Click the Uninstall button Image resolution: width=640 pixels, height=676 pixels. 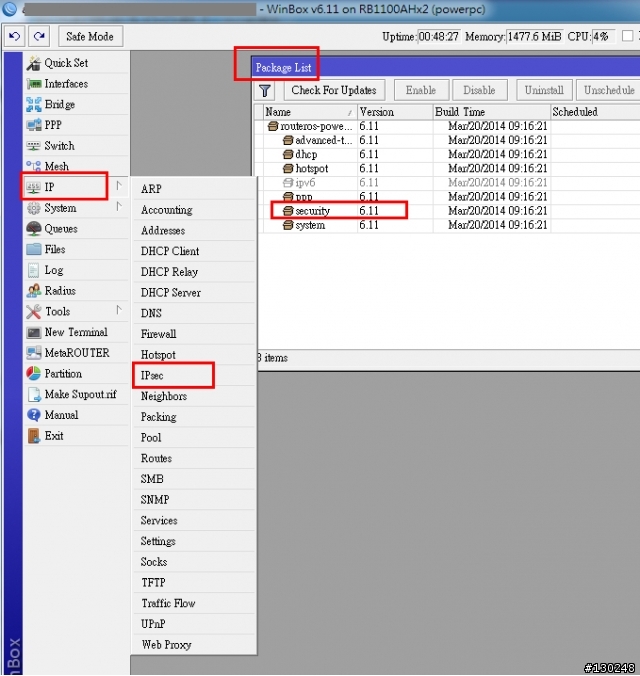[544, 91]
